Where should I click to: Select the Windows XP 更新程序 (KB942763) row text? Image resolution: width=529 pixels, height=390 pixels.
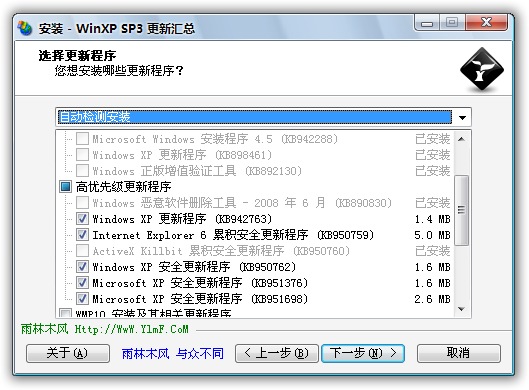(x=182, y=219)
